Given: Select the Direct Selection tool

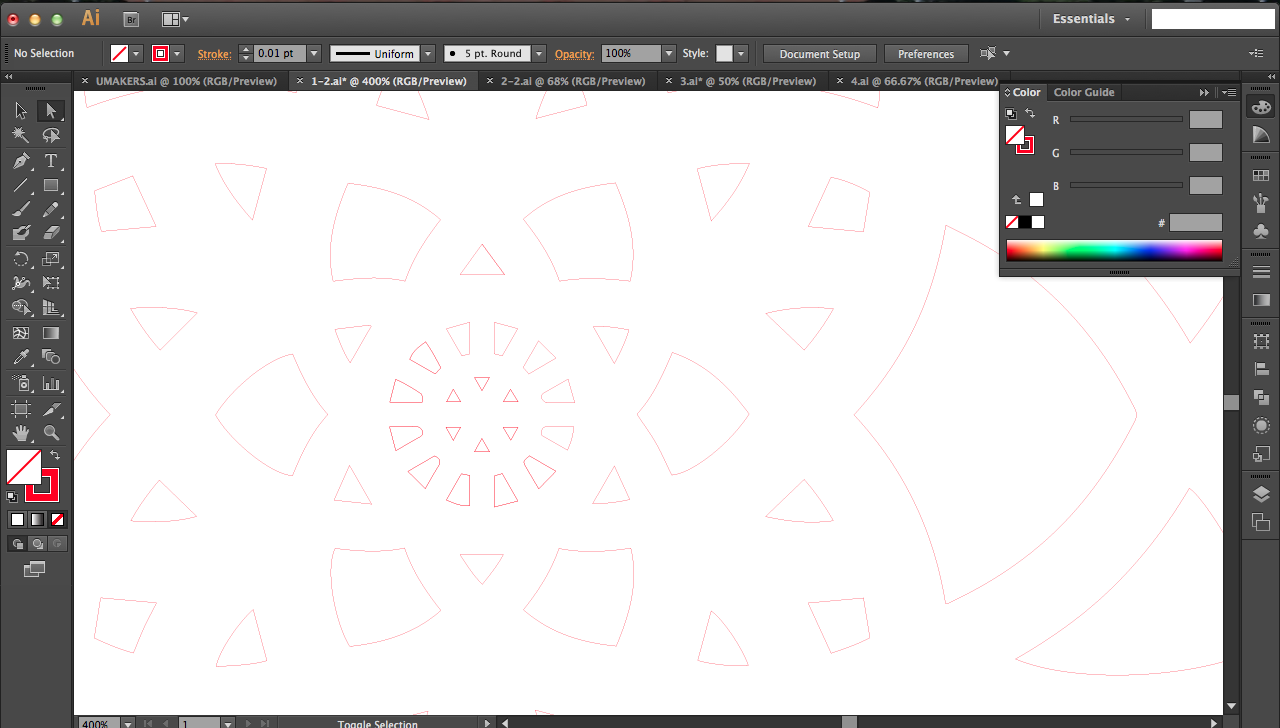Looking at the screenshot, I should click(50, 111).
